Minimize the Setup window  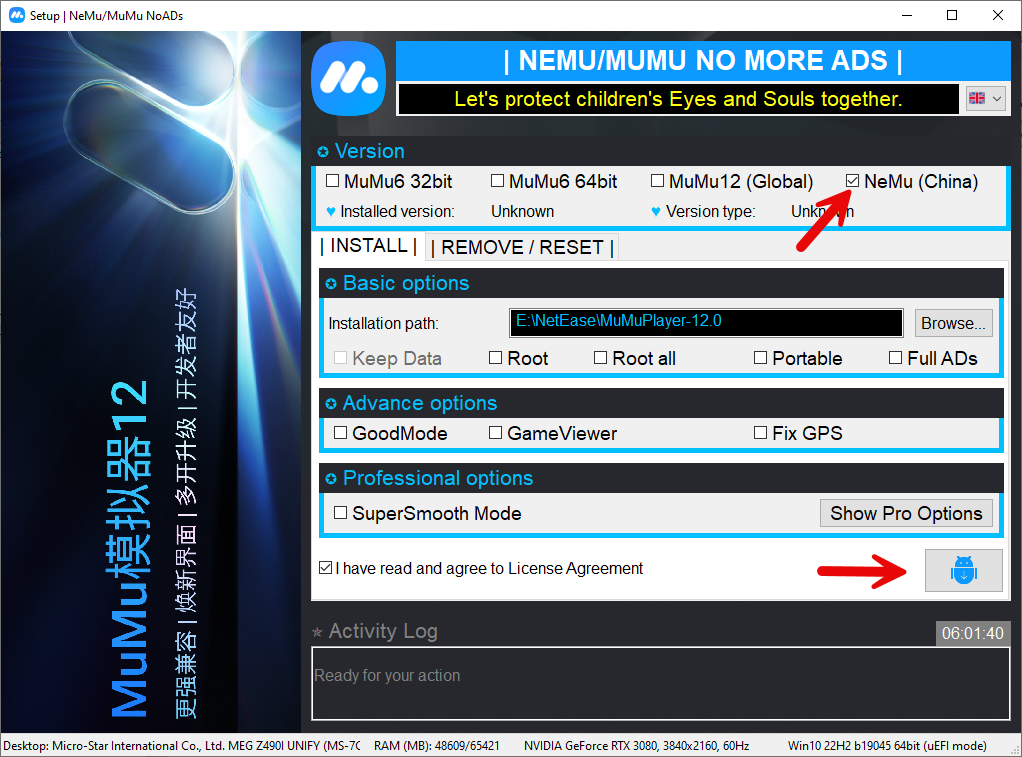pos(907,15)
